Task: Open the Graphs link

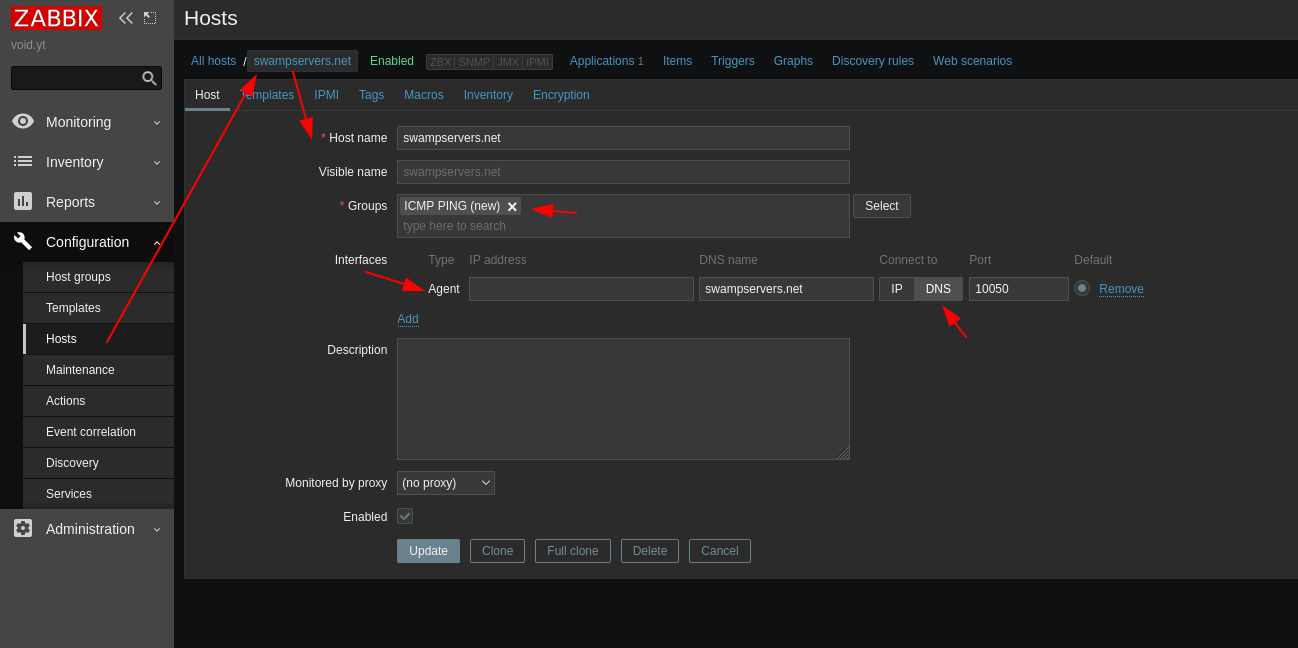Action: click(x=793, y=61)
